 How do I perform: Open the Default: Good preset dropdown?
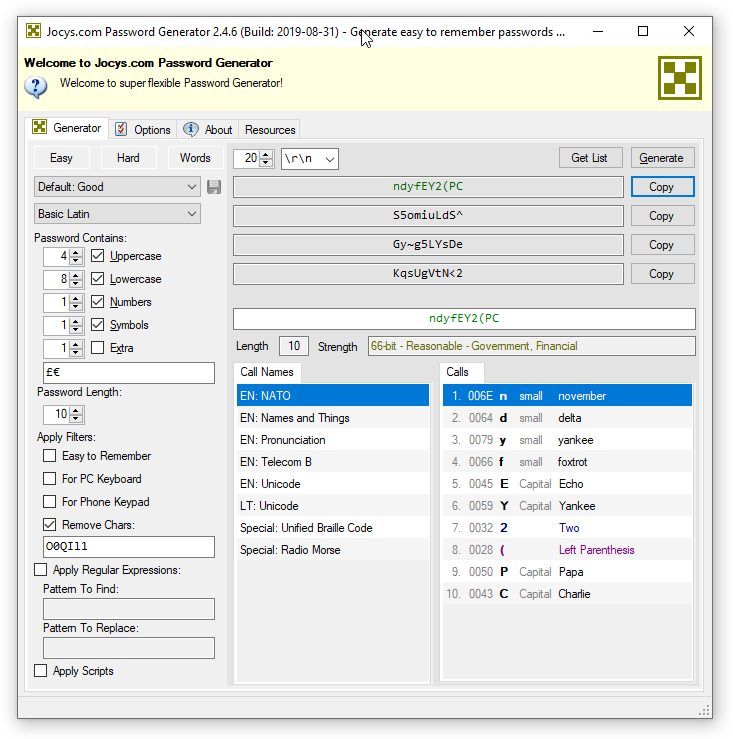(117, 187)
